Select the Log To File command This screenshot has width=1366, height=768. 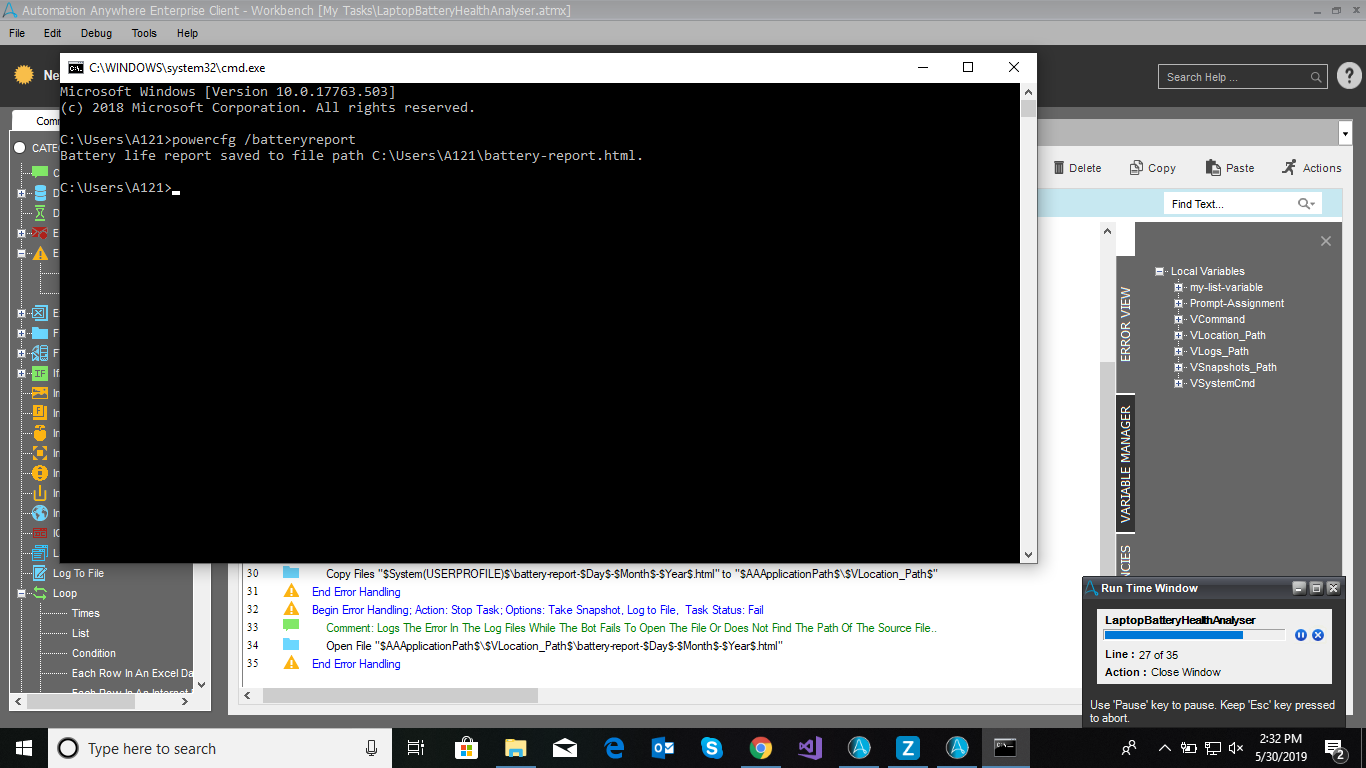click(x=77, y=573)
